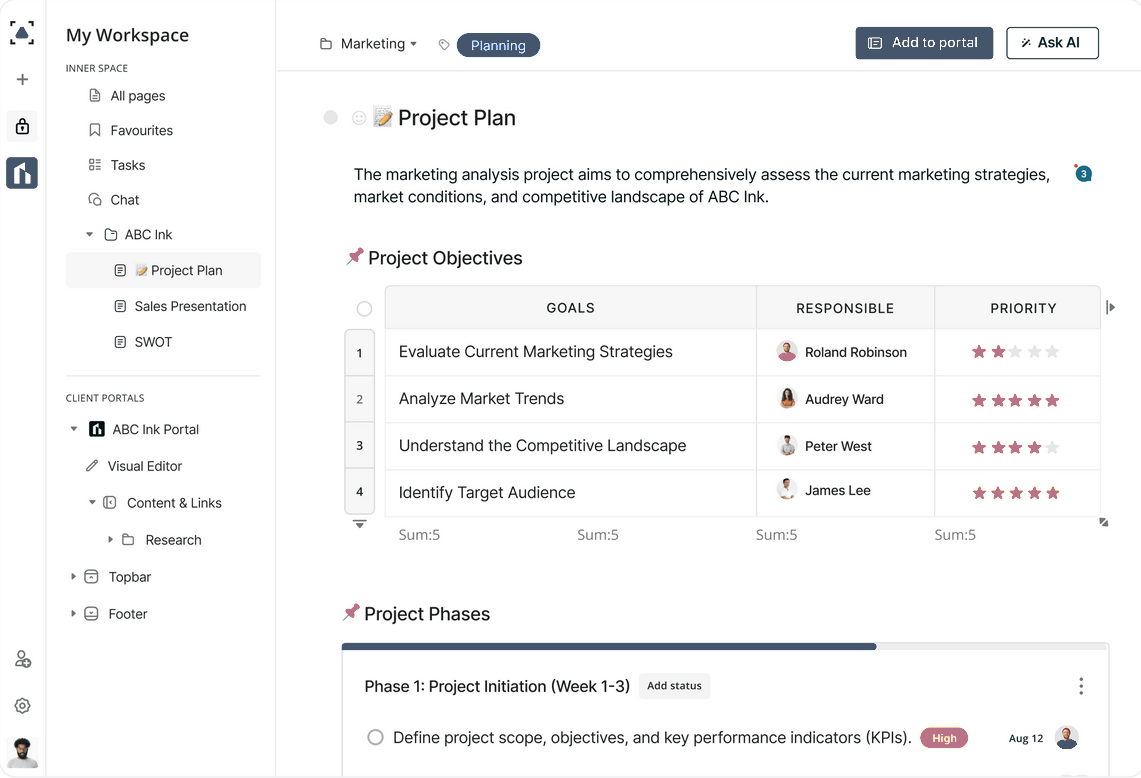Open Sales Presentation page

[x=190, y=306]
